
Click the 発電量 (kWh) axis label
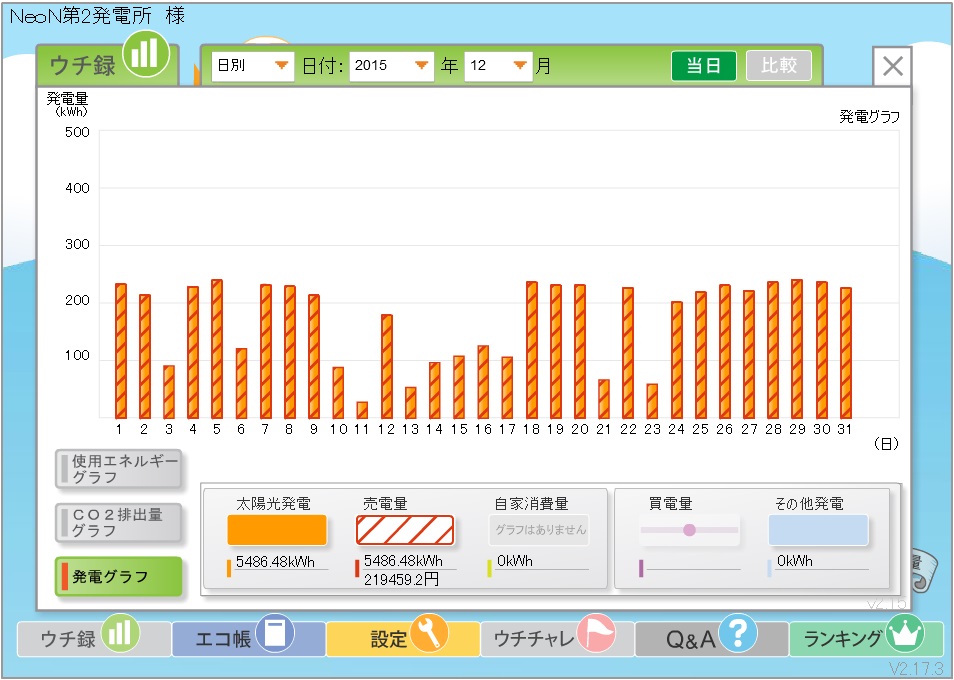pyautogui.click(x=68, y=104)
